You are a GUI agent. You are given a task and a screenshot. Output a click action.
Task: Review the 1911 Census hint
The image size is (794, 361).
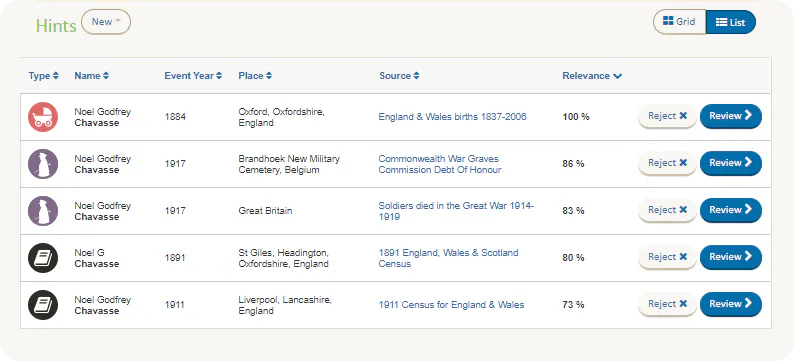731,304
